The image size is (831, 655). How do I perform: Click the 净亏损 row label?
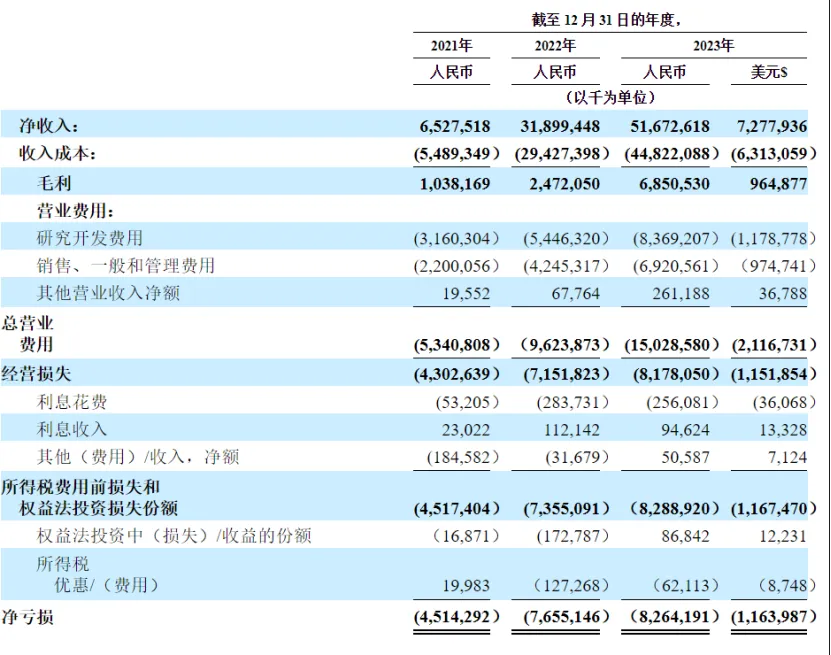(x=31, y=618)
